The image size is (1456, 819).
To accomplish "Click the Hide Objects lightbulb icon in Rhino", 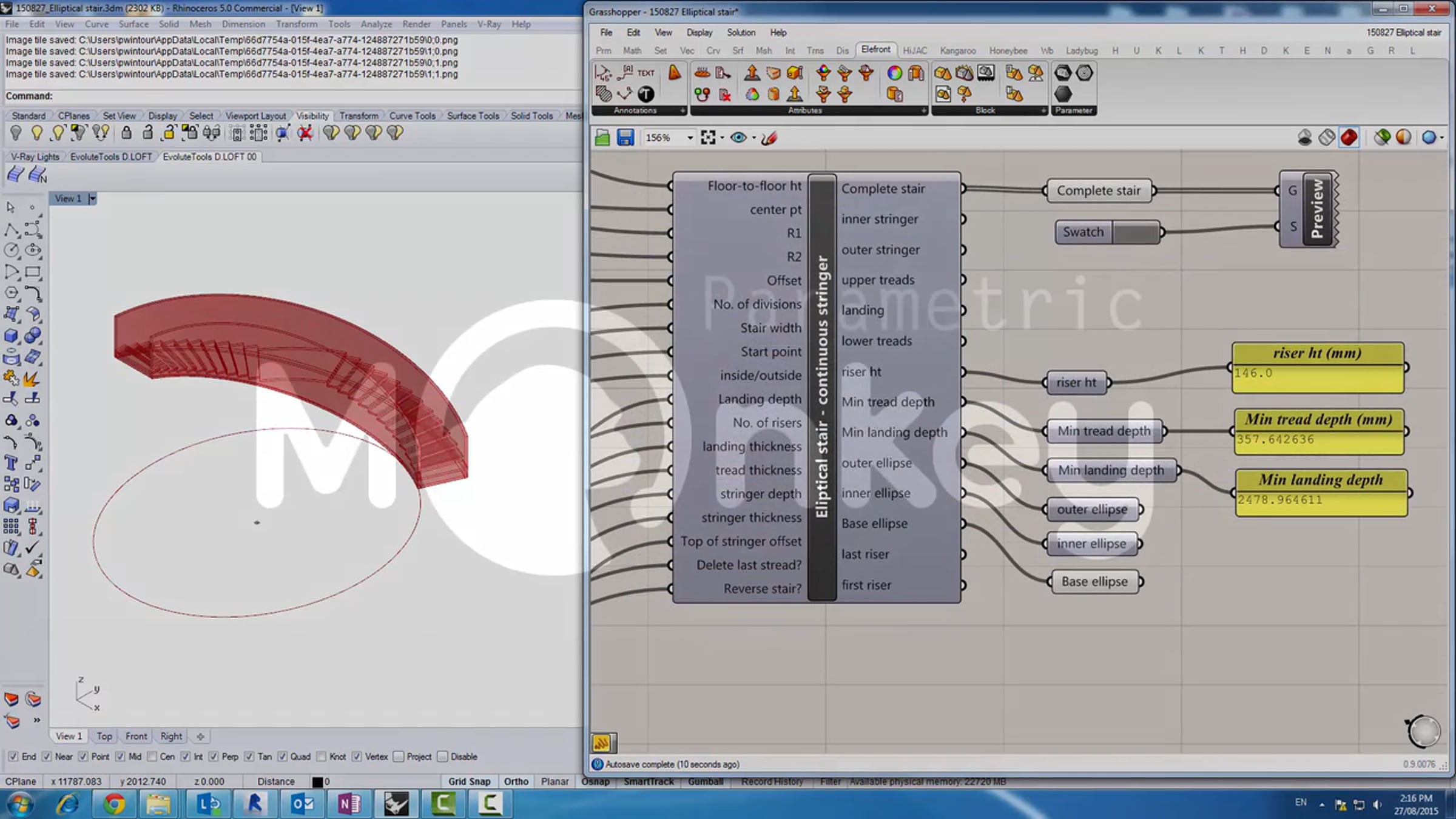I will click(x=16, y=133).
